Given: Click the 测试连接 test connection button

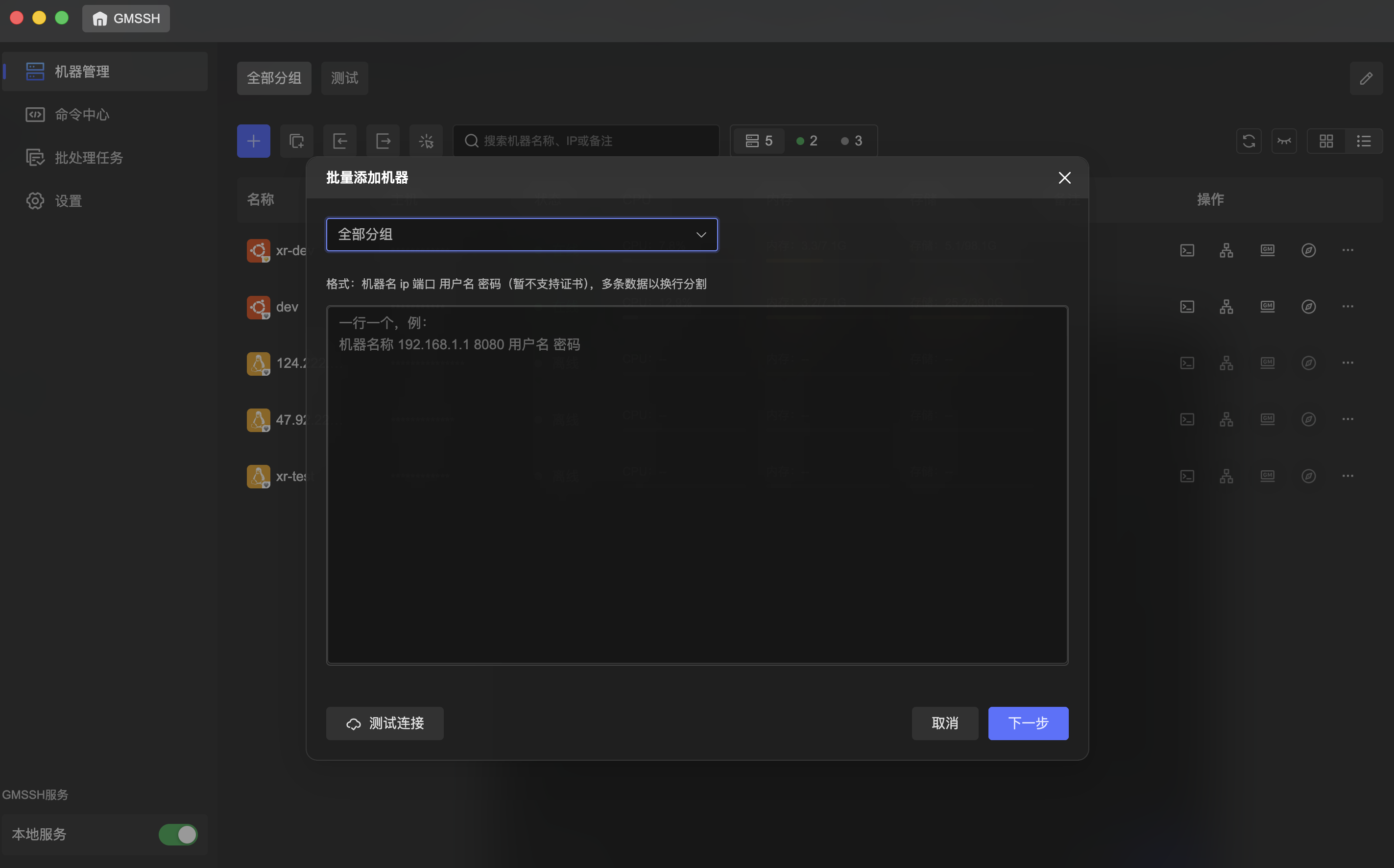Looking at the screenshot, I should pos(385,723).
